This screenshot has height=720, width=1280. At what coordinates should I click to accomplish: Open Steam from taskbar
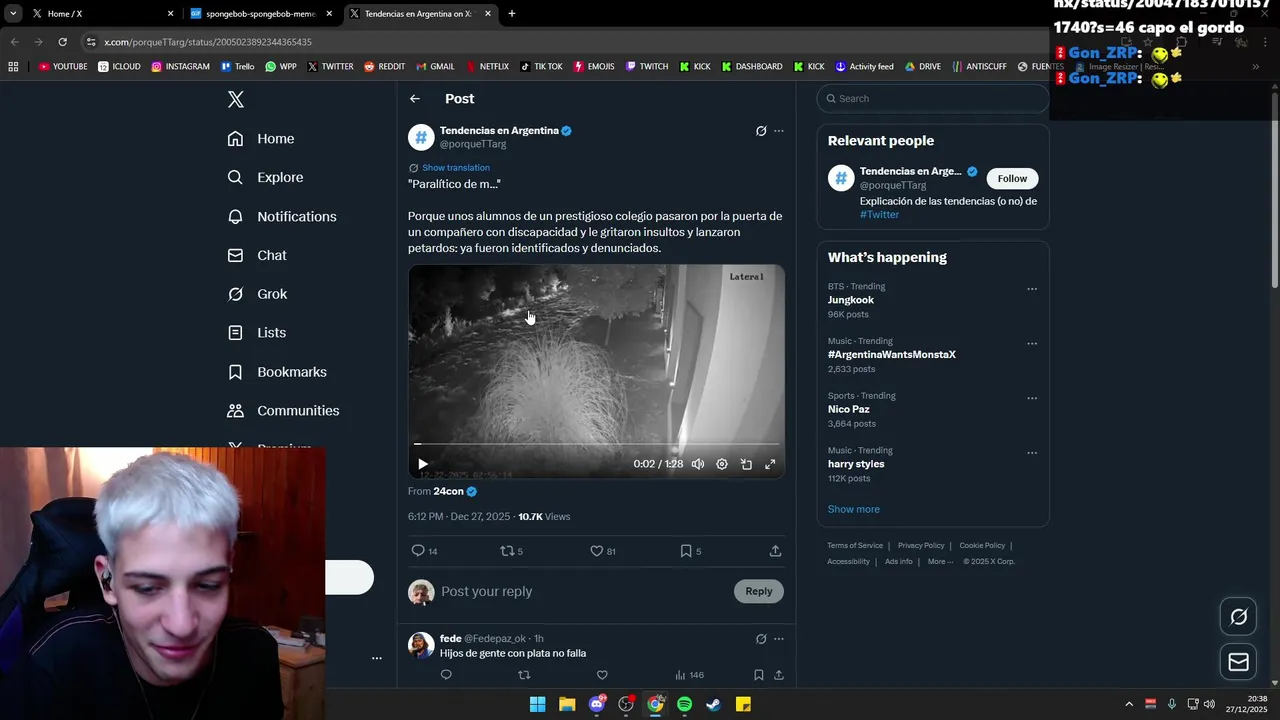coord(713,704)
